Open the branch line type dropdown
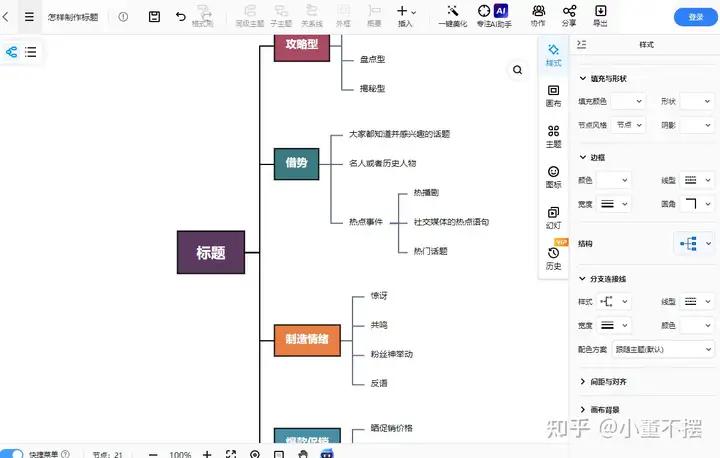 point(697,301)
